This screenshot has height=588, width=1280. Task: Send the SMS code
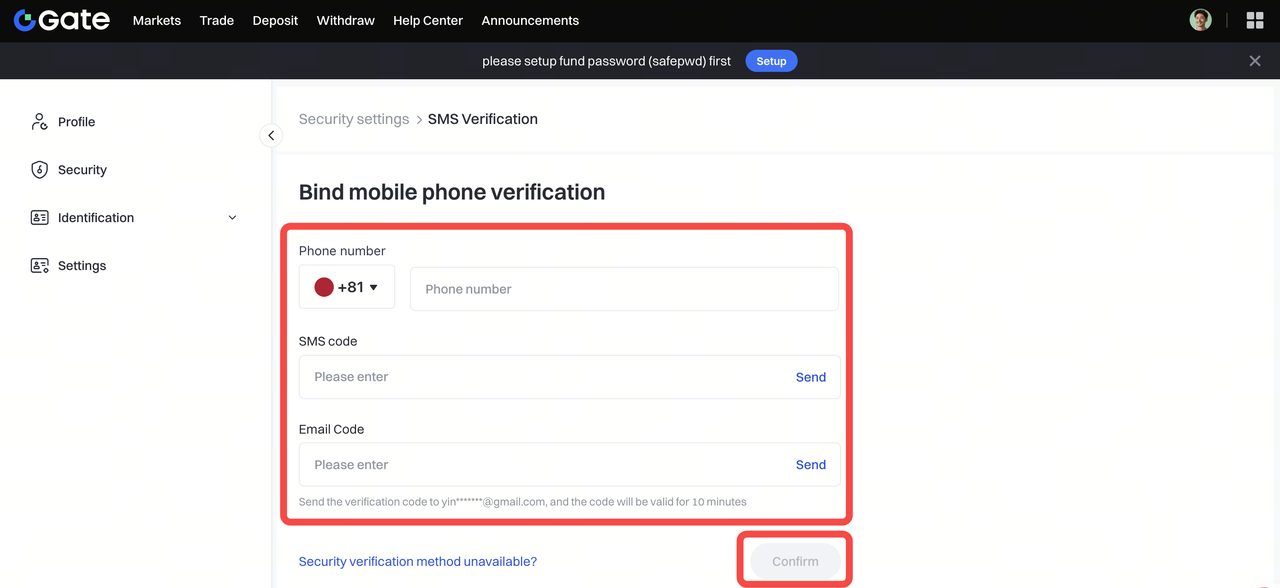pyautogui.click(x=810, y=377)
